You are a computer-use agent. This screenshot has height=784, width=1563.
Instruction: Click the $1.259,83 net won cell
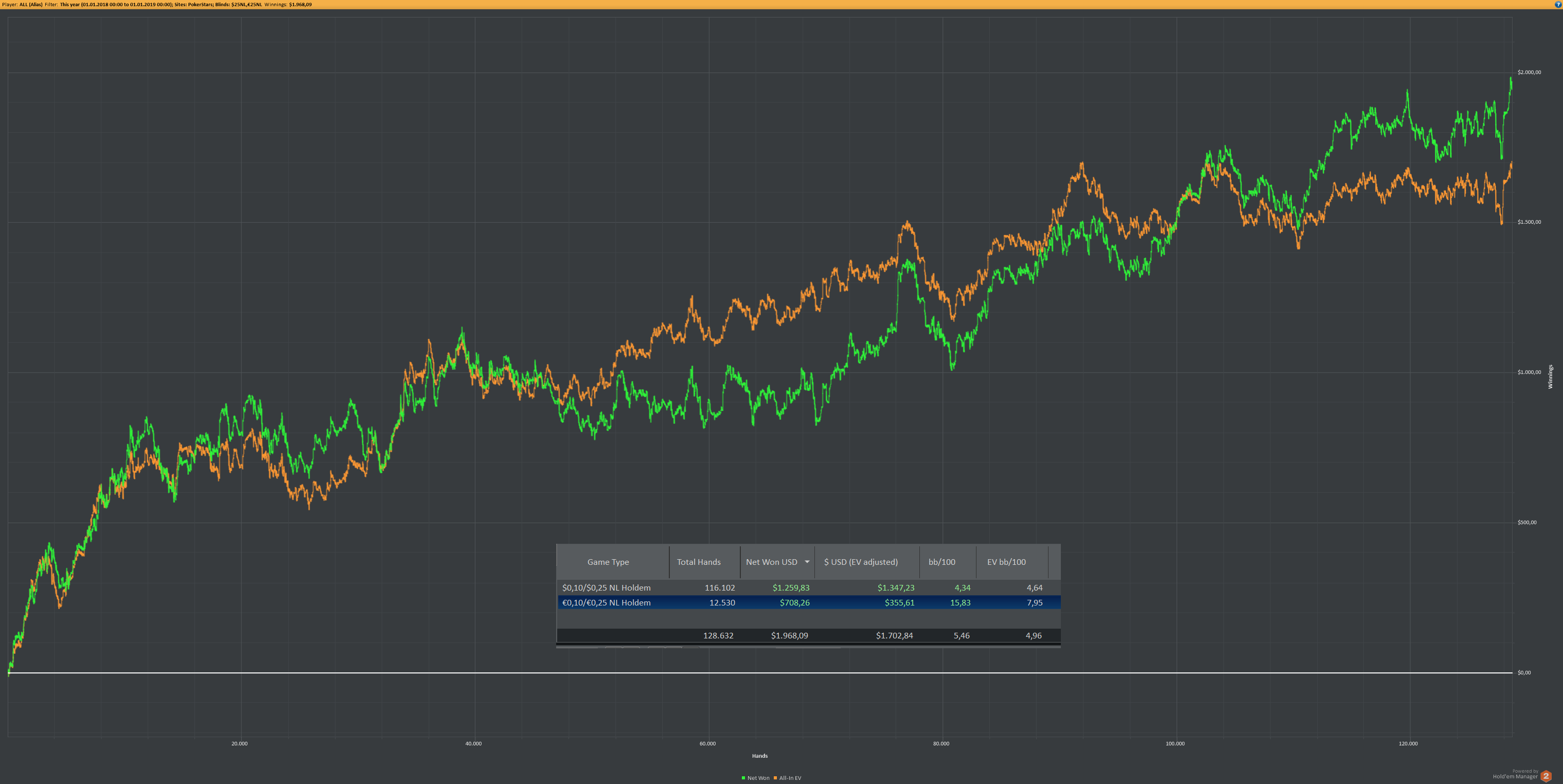click(x=791, y=587)
